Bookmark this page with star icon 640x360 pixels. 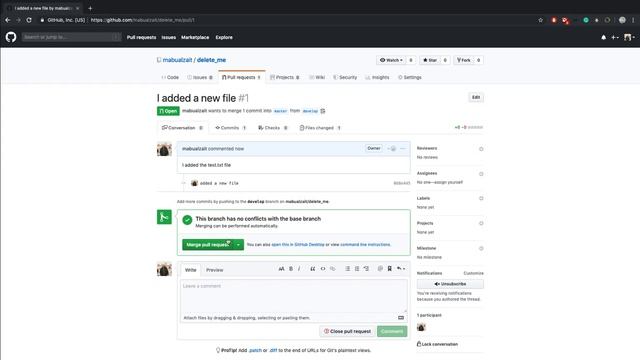tap(540, 20)
